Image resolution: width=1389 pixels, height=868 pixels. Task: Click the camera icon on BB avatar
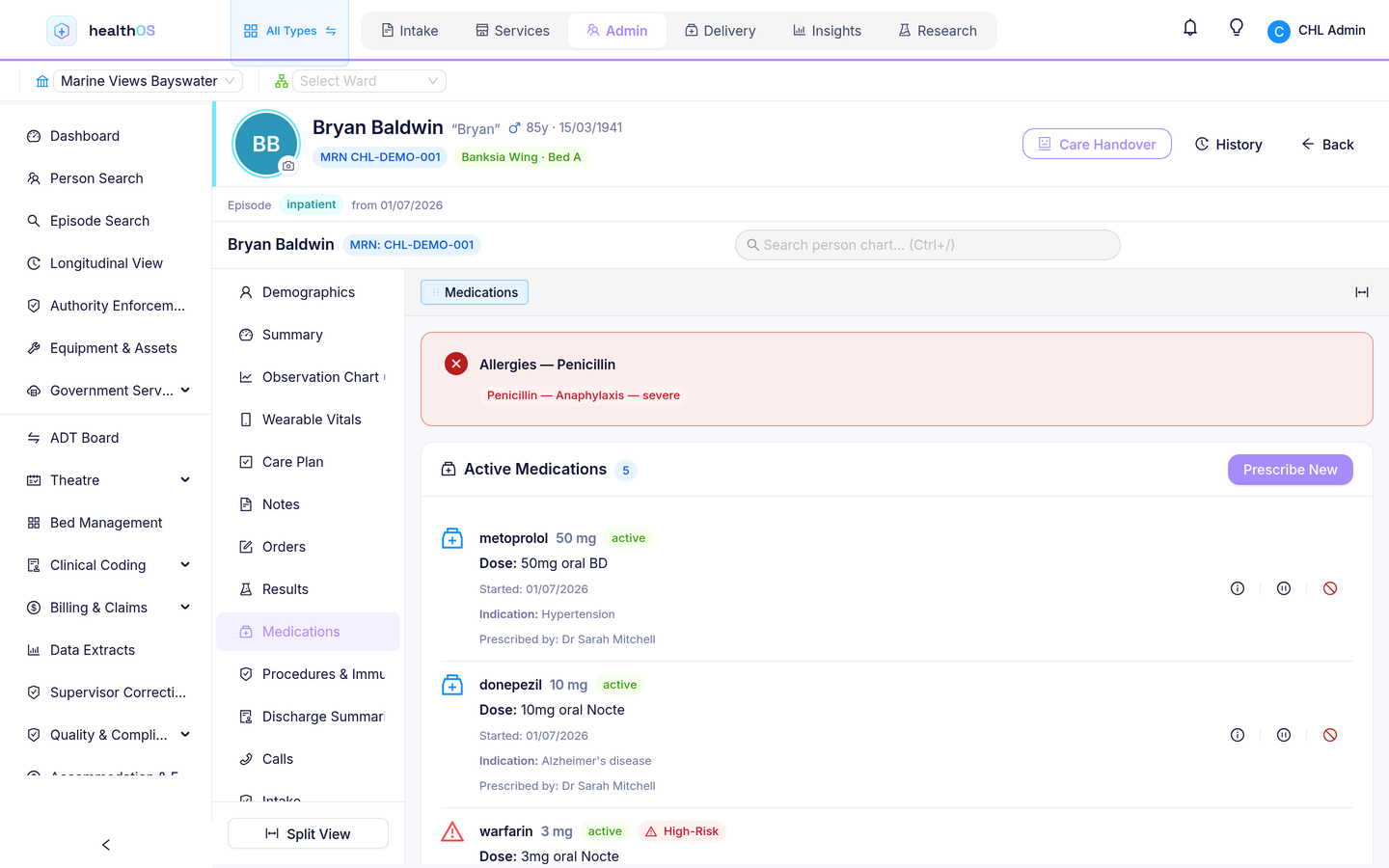click(x=287, y=166)
